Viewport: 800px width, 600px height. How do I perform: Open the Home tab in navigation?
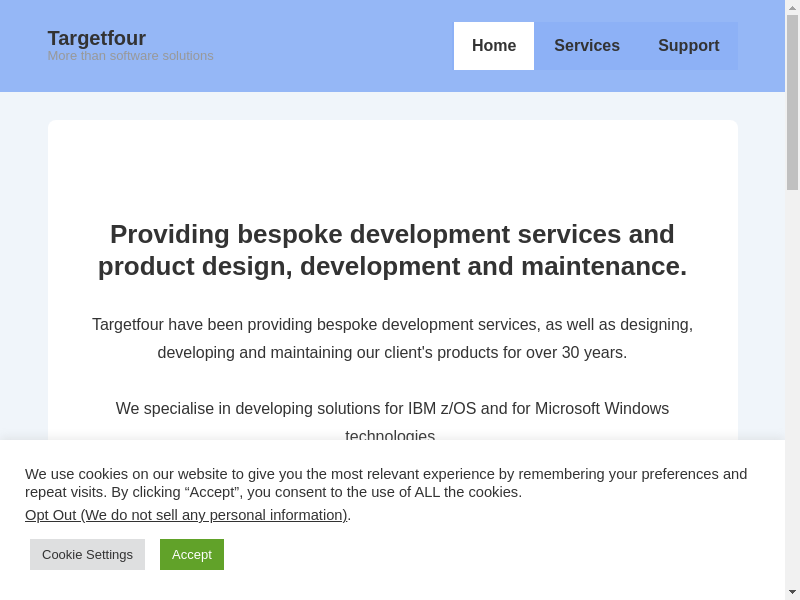494,46
